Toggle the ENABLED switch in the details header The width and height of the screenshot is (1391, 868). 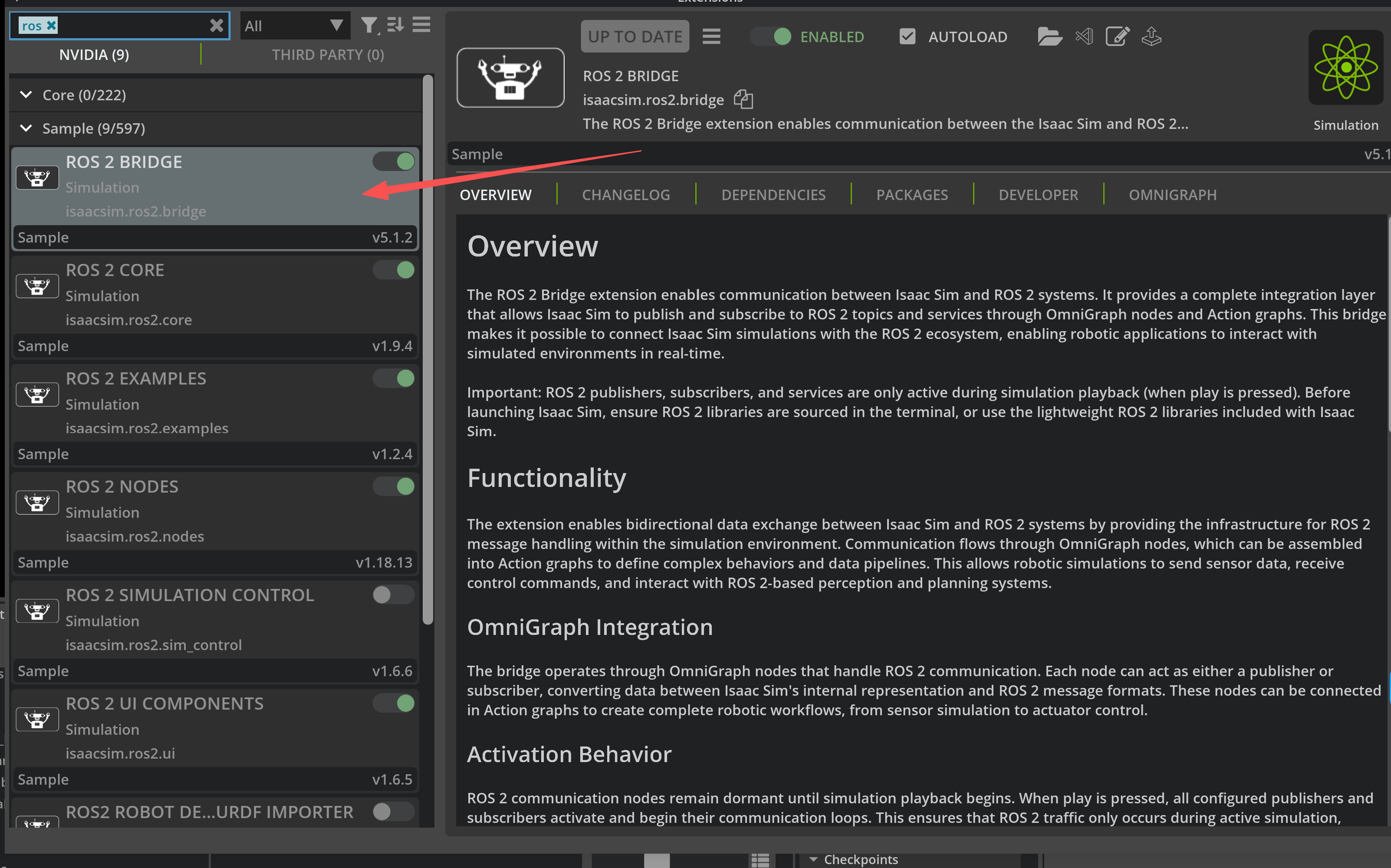(x=771, y=37)
